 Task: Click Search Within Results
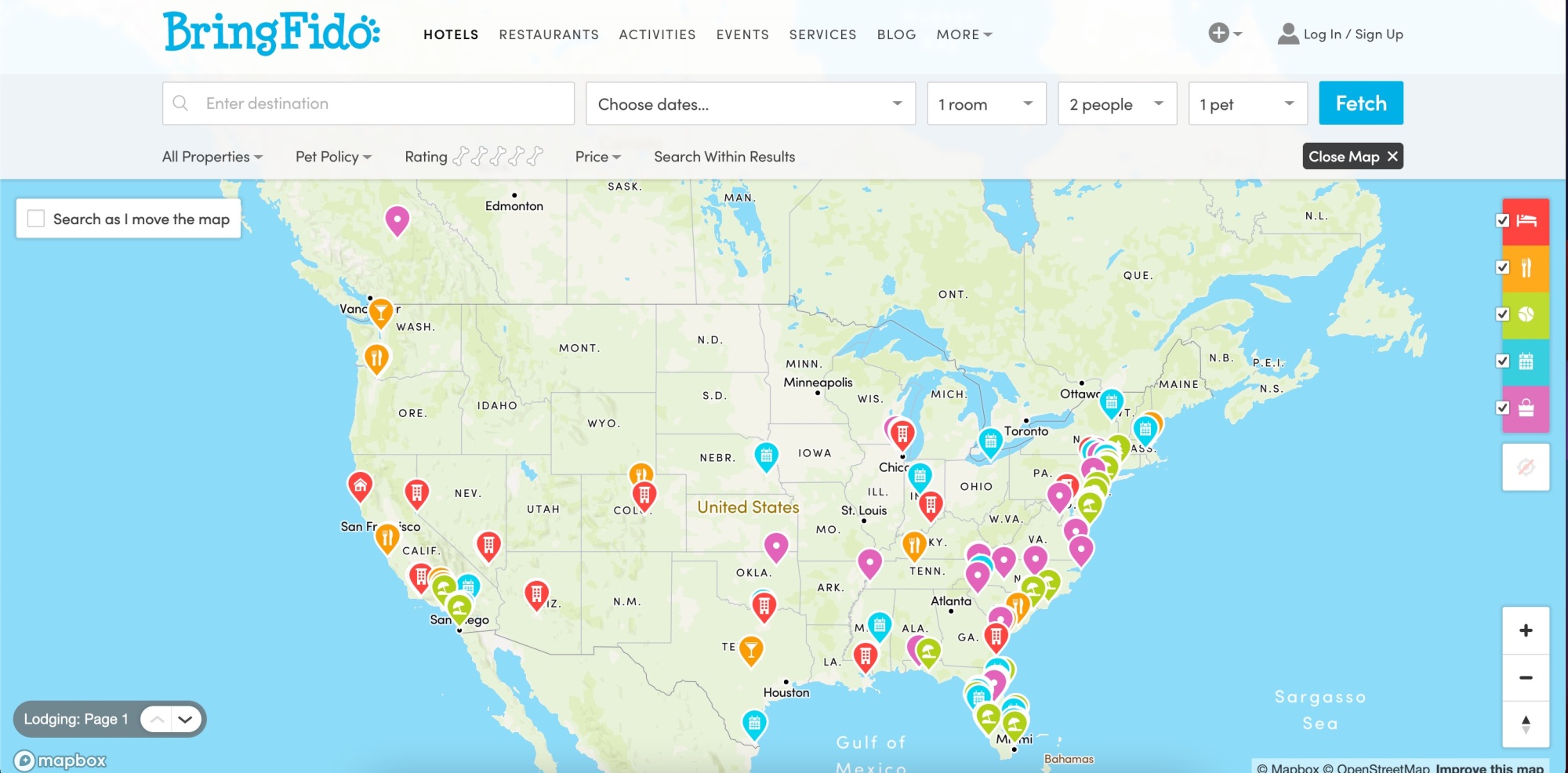[x=724, y=157]
